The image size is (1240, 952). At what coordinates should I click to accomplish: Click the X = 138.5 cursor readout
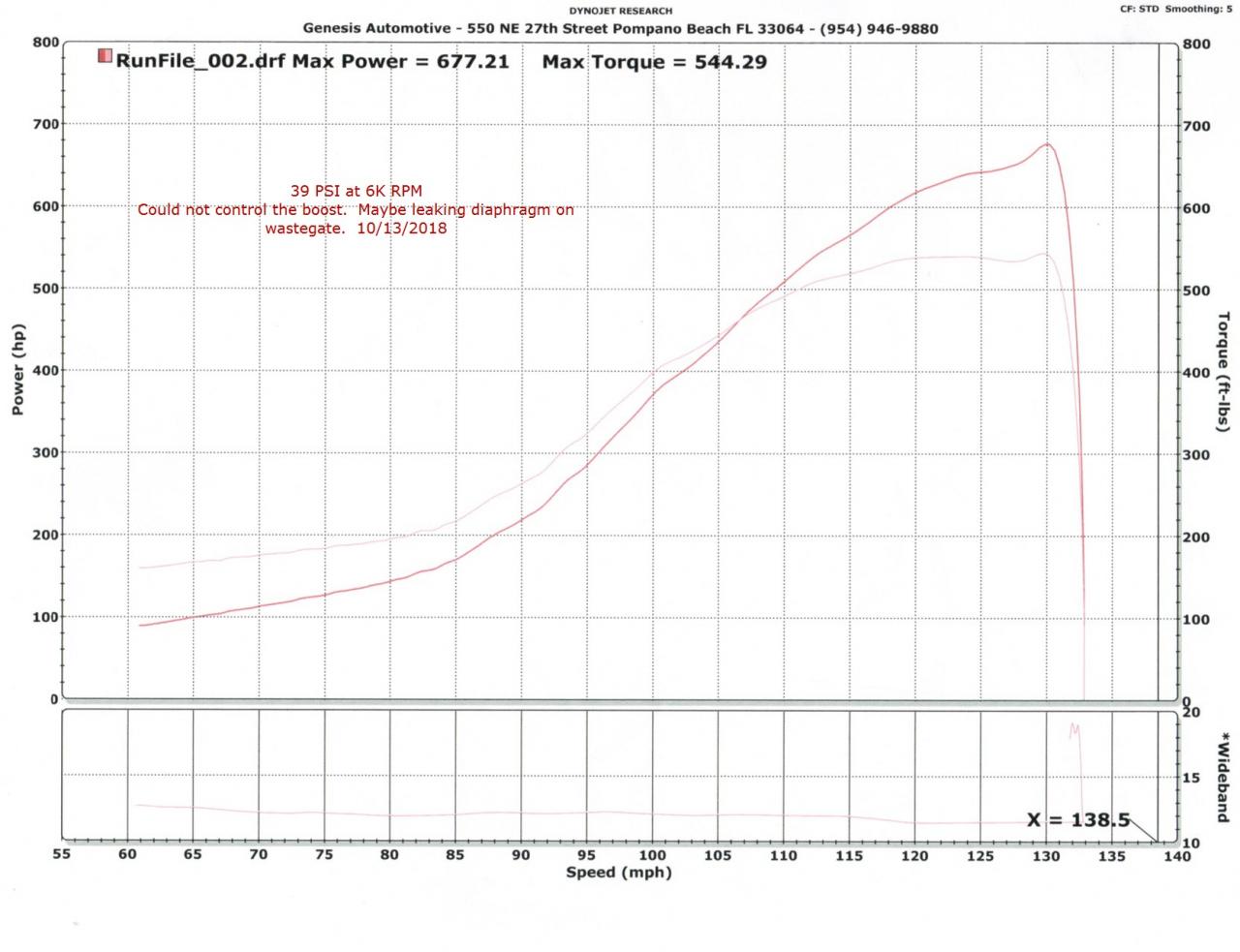tap(1077, 820)
